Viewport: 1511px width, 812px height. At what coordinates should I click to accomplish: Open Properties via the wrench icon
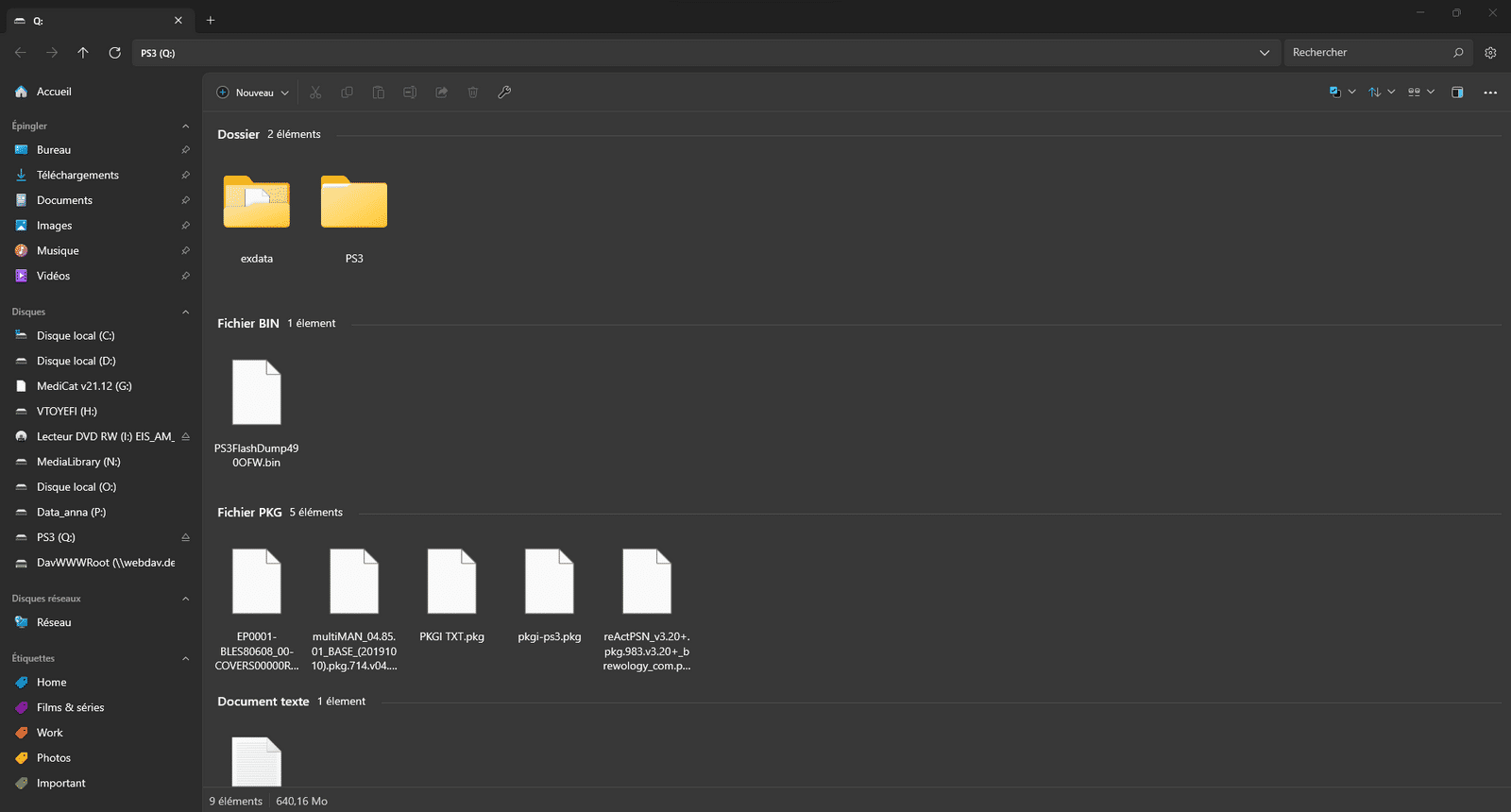click(x=504, y=93)
